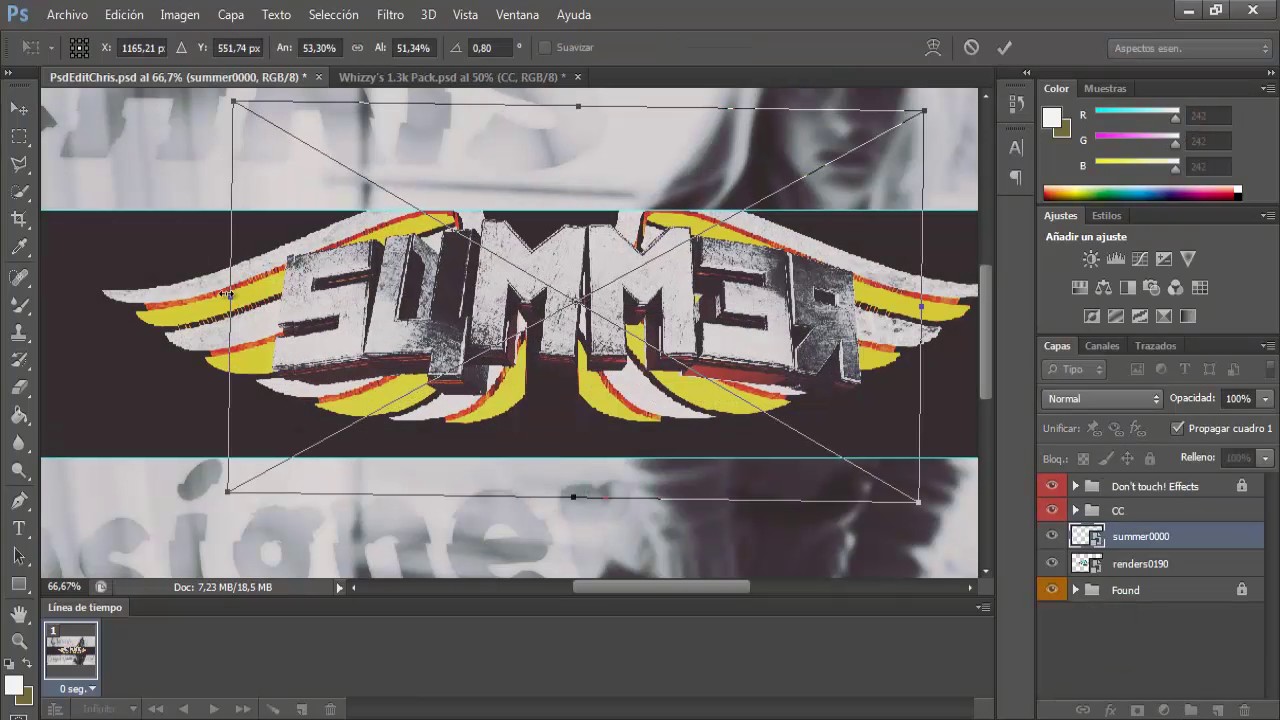Viewport: 1280px width, 720px height.
Task: Select the Move tool
Action: [x=19, y=108]
